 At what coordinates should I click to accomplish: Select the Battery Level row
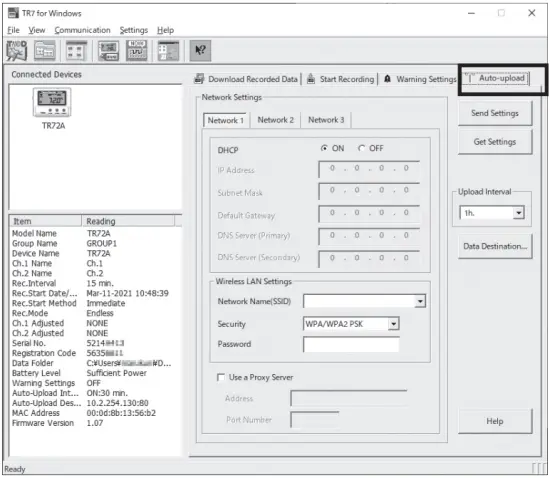click(95, 373)
